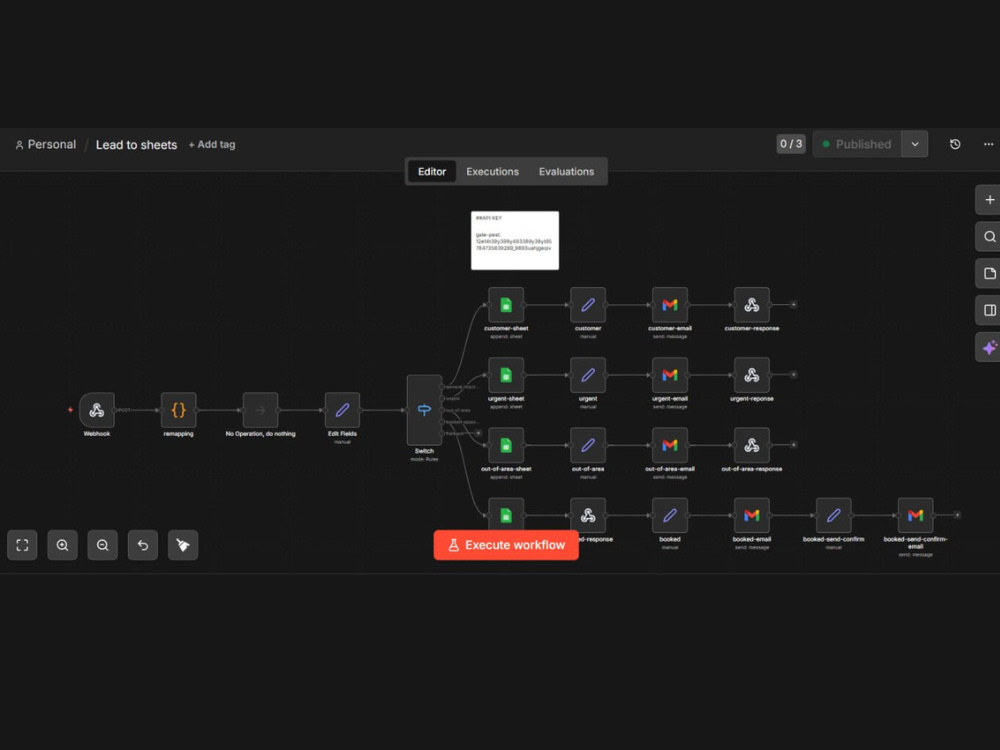
Task: Click the undo/reset zoom arrow icon
Action: pyautogui.click(x=143, y=545)
